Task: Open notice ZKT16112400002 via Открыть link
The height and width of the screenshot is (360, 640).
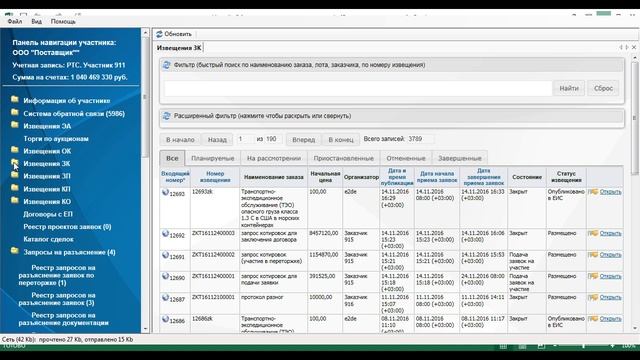Action: pos(610,255)
